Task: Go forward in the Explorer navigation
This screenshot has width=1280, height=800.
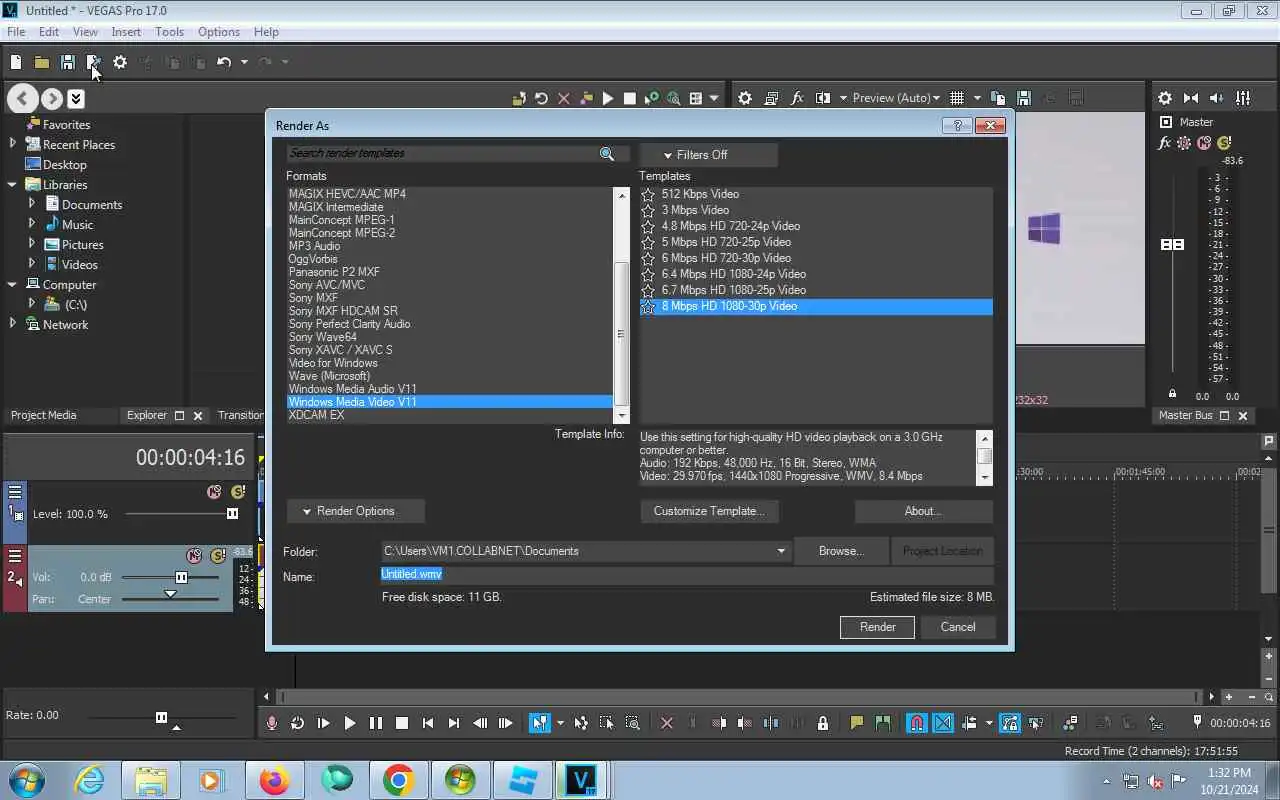Action: (52, 98)
